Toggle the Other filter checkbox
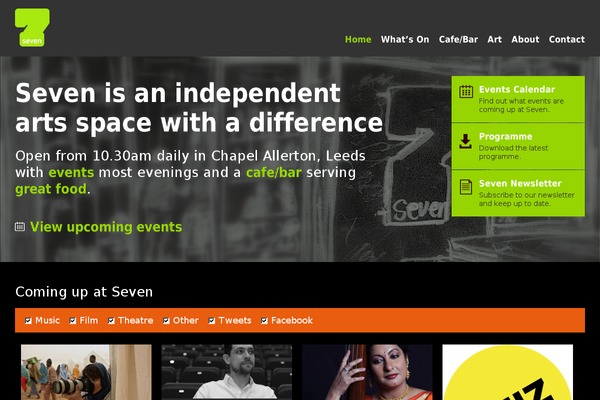Viewport: 600px width, 400px height. pos(166,320)
